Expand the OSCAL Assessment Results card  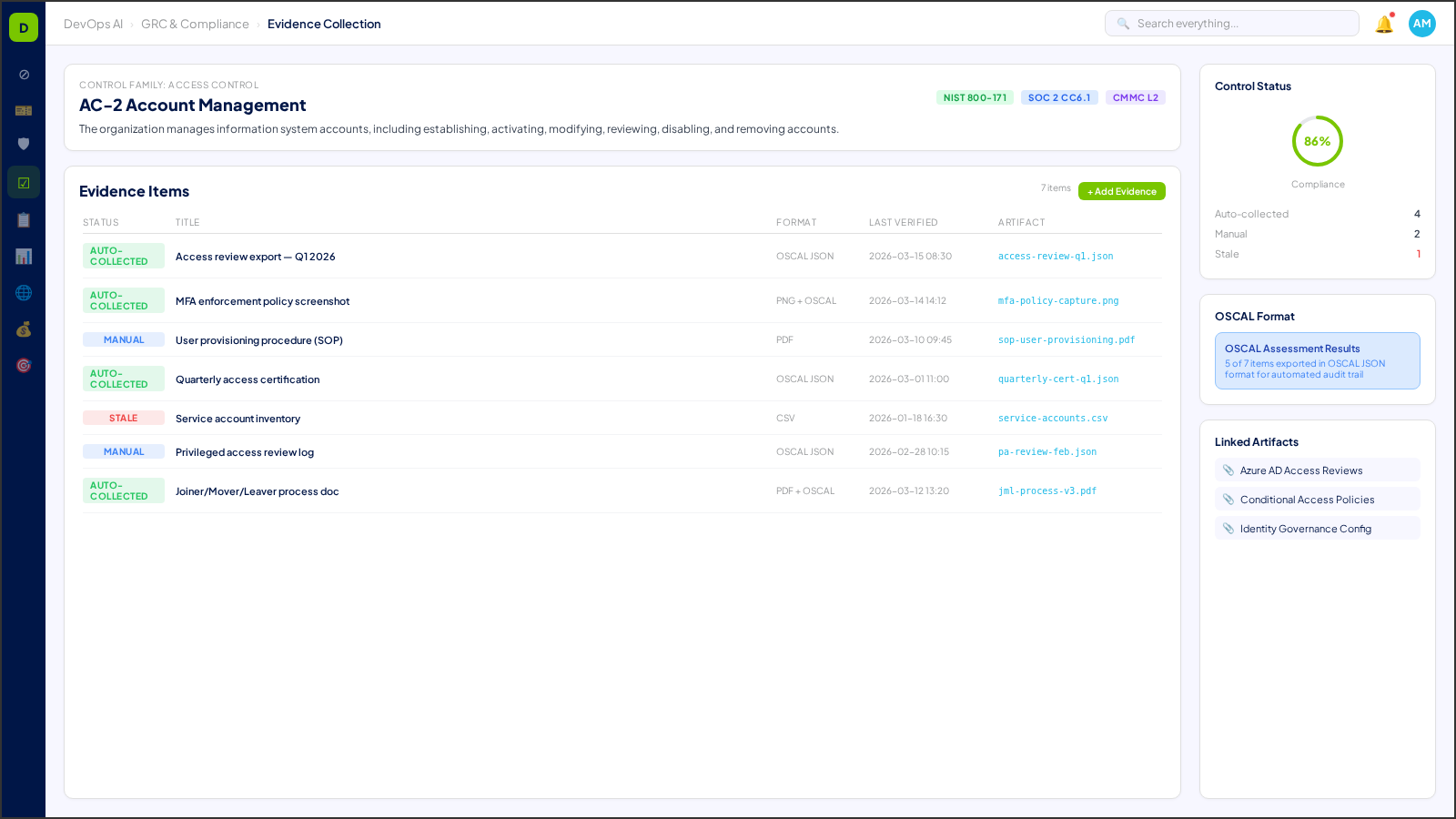coord(1317,360)
